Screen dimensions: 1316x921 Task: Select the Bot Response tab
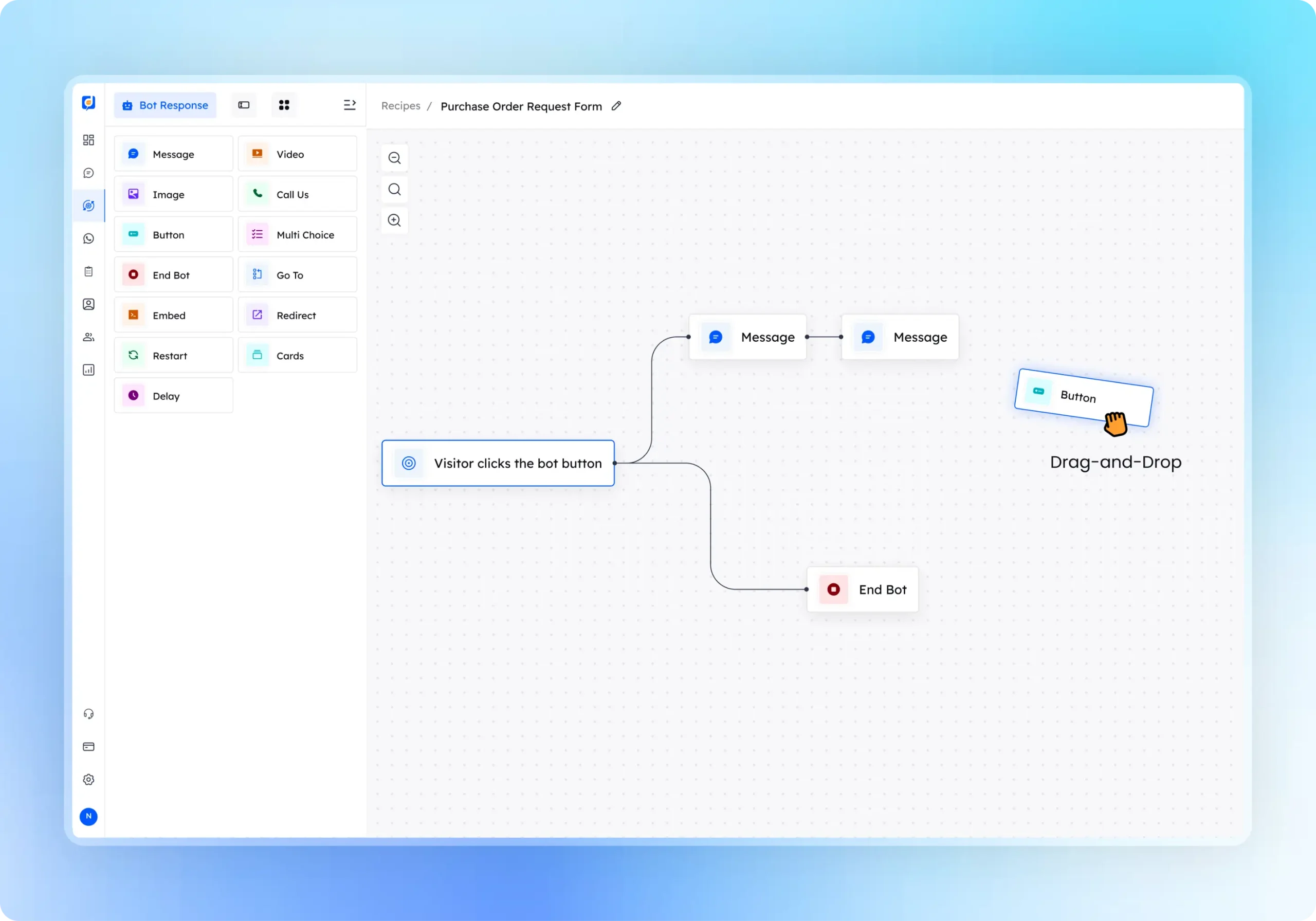coord(165,105)
